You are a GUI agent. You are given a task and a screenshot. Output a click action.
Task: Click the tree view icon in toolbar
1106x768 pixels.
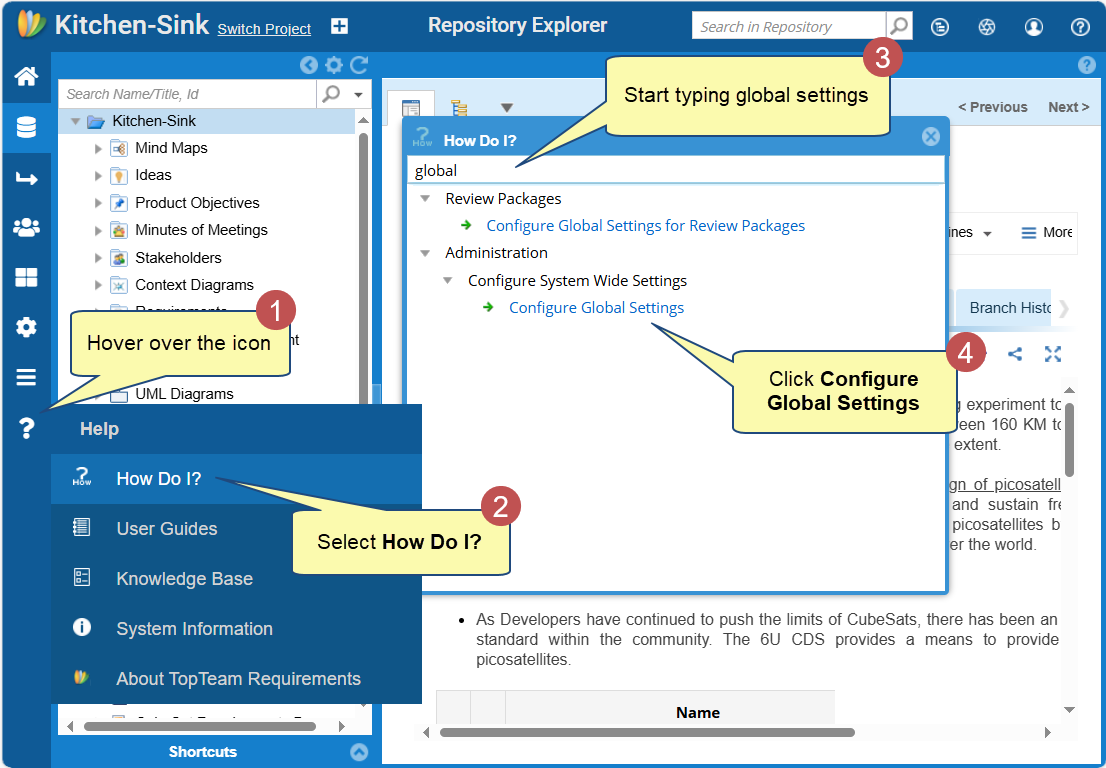(459, 108)
